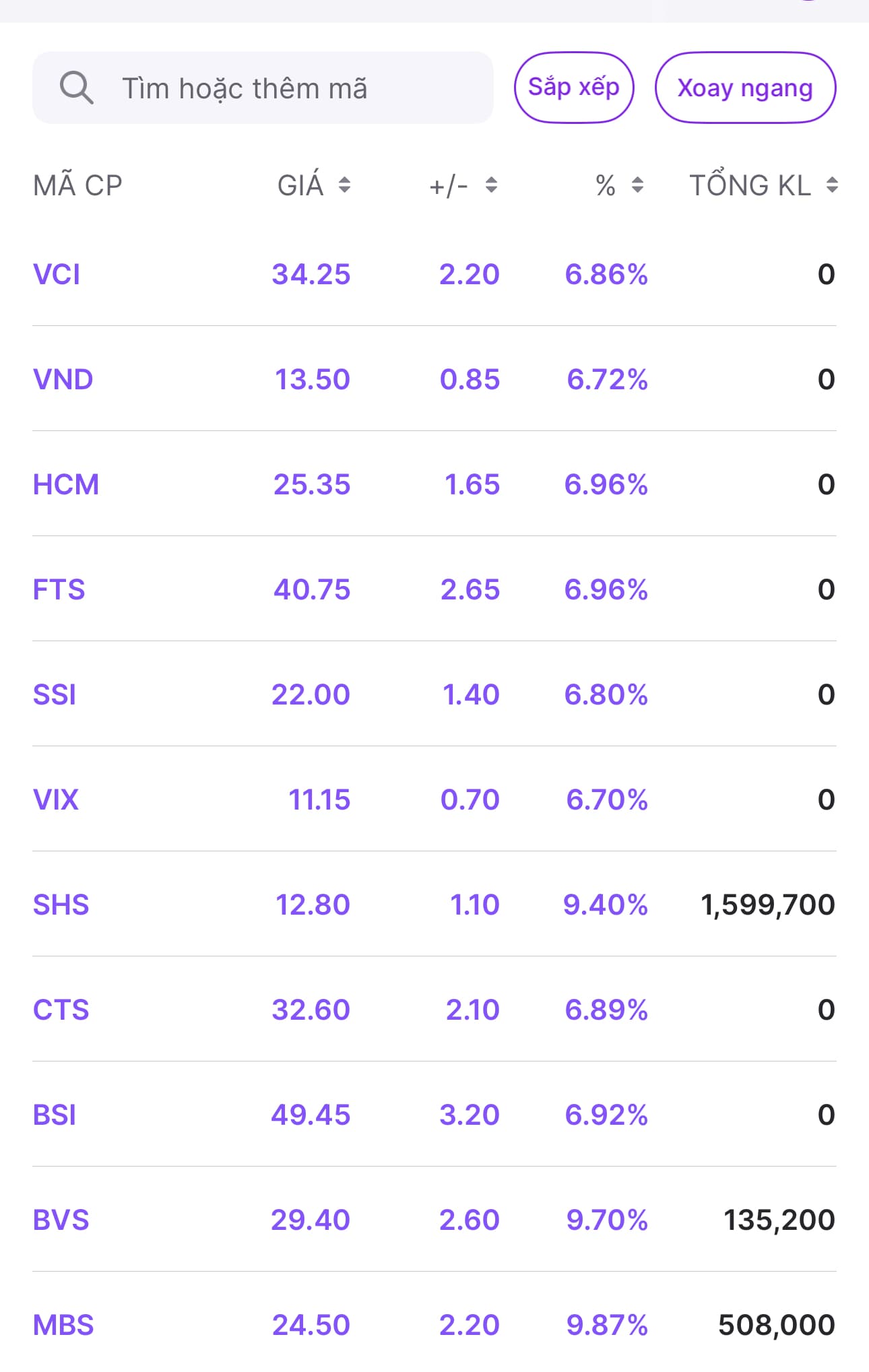
Task: Tap the search field to add a stock code
Action: pyautogui.click(x=283, y=88)
